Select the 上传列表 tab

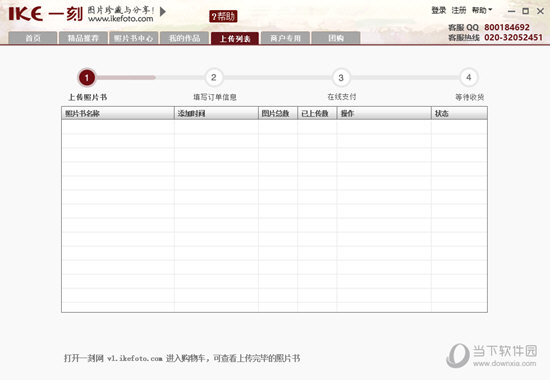click(235, 38)
